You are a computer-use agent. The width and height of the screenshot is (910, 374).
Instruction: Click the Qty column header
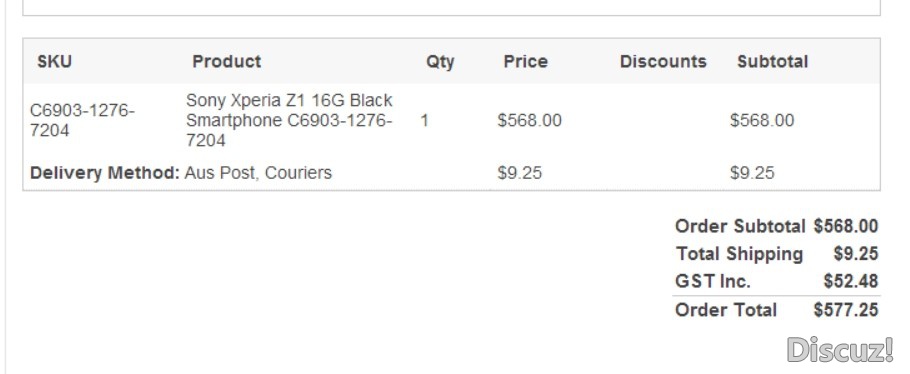pyautogui.click(x=440, y=62)
